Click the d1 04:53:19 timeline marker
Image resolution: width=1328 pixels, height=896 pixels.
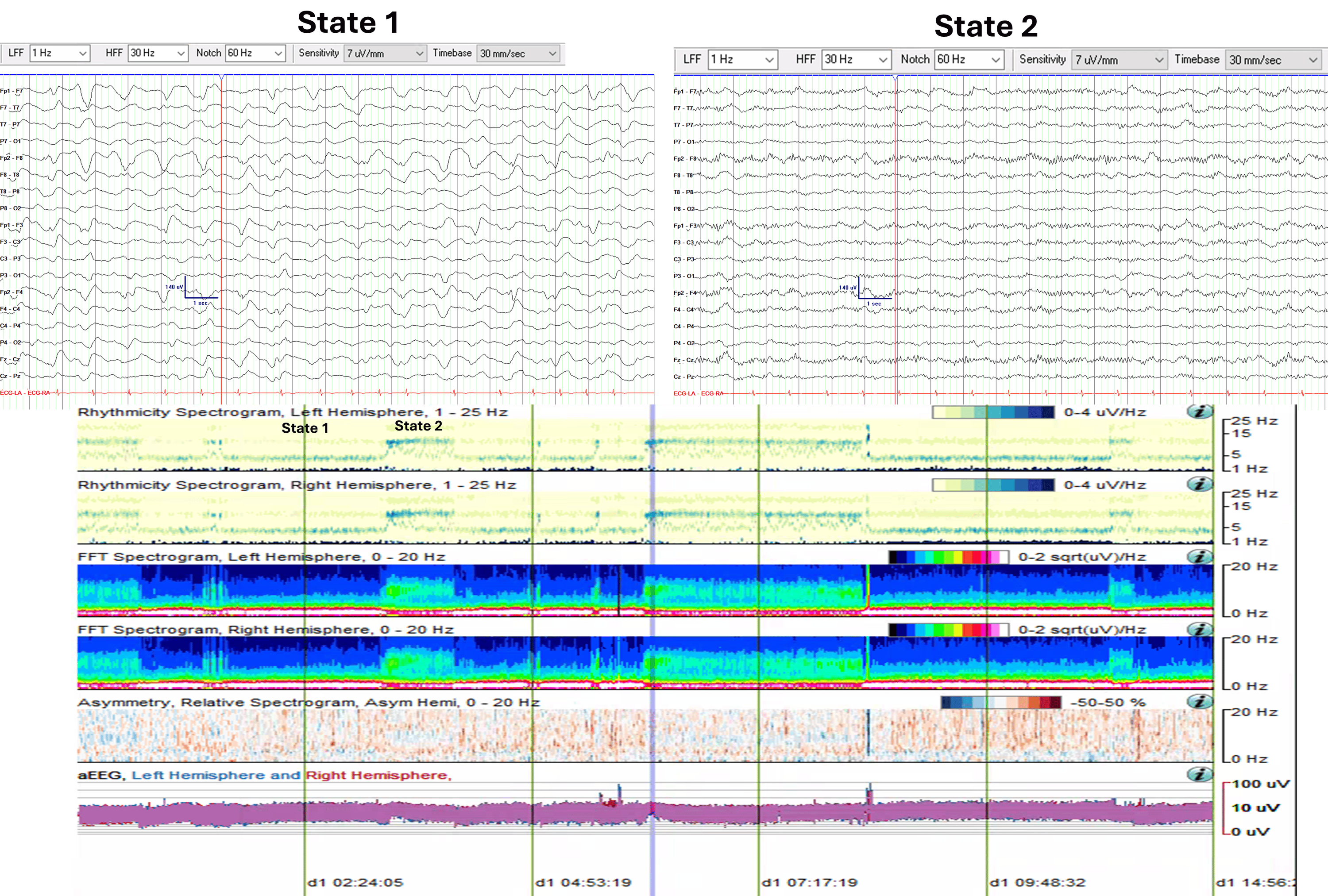(583, 882)
